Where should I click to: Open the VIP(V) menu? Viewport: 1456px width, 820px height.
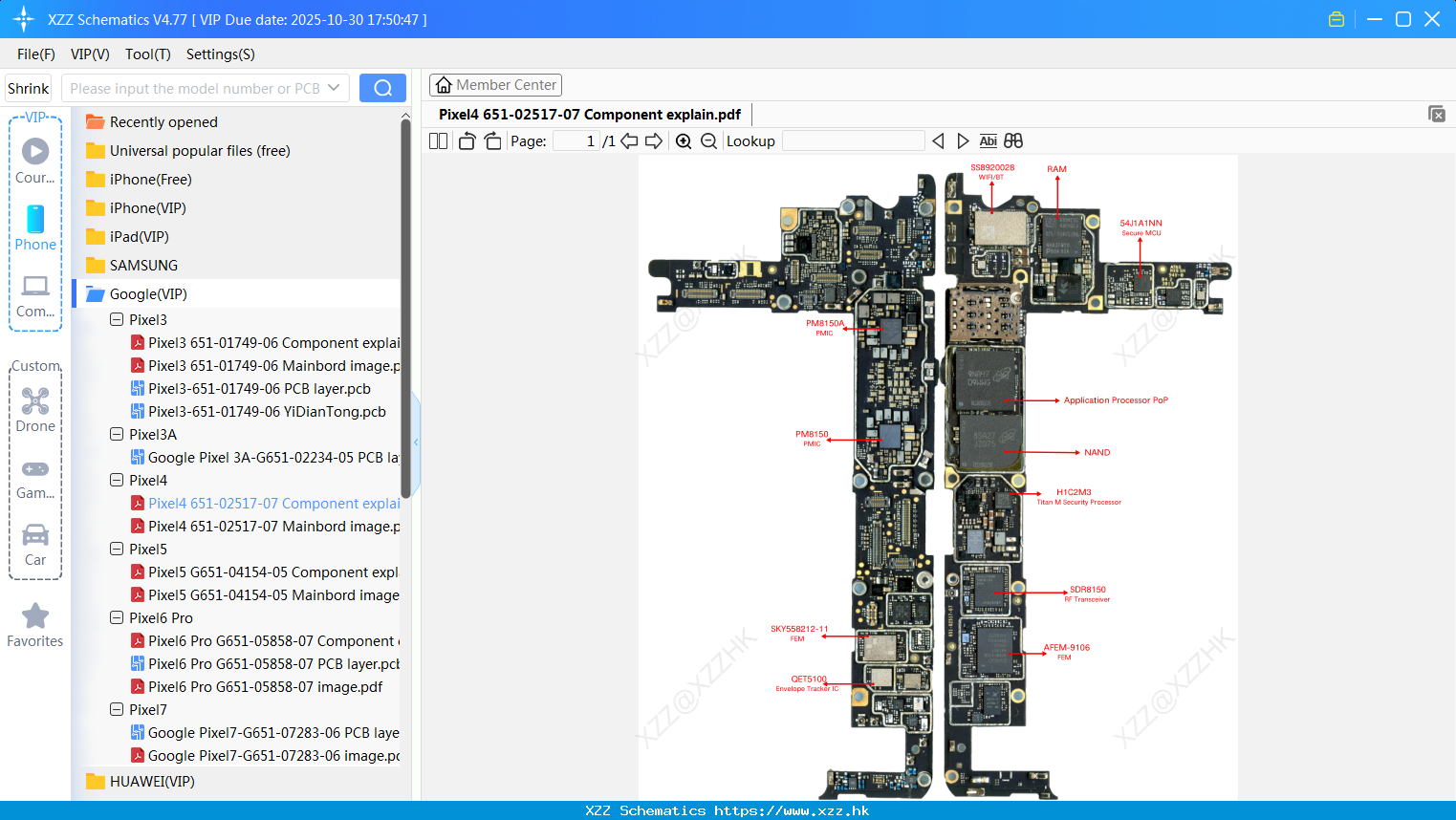click(90, 54)
